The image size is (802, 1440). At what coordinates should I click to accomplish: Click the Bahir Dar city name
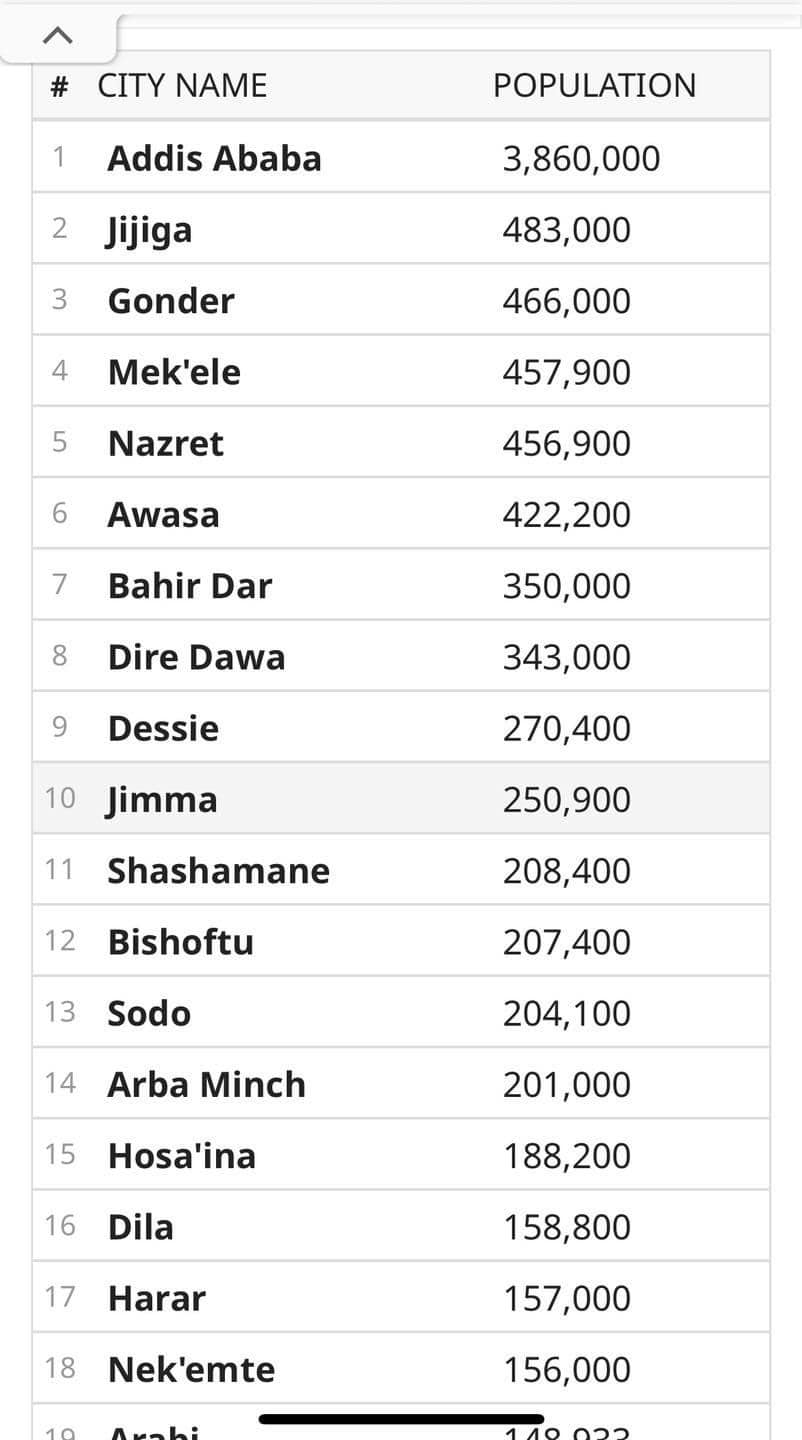pos(190,586)
